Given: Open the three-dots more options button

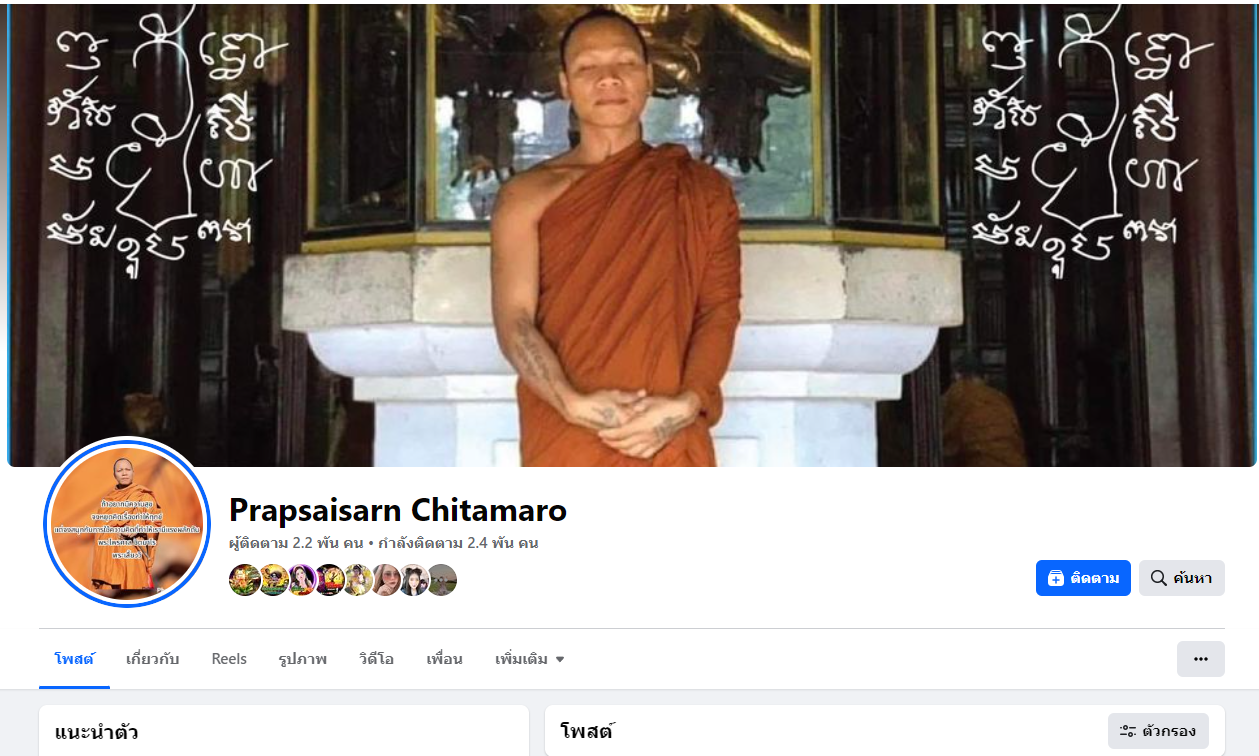Looking at the screenshot, I should (1201, 659).
